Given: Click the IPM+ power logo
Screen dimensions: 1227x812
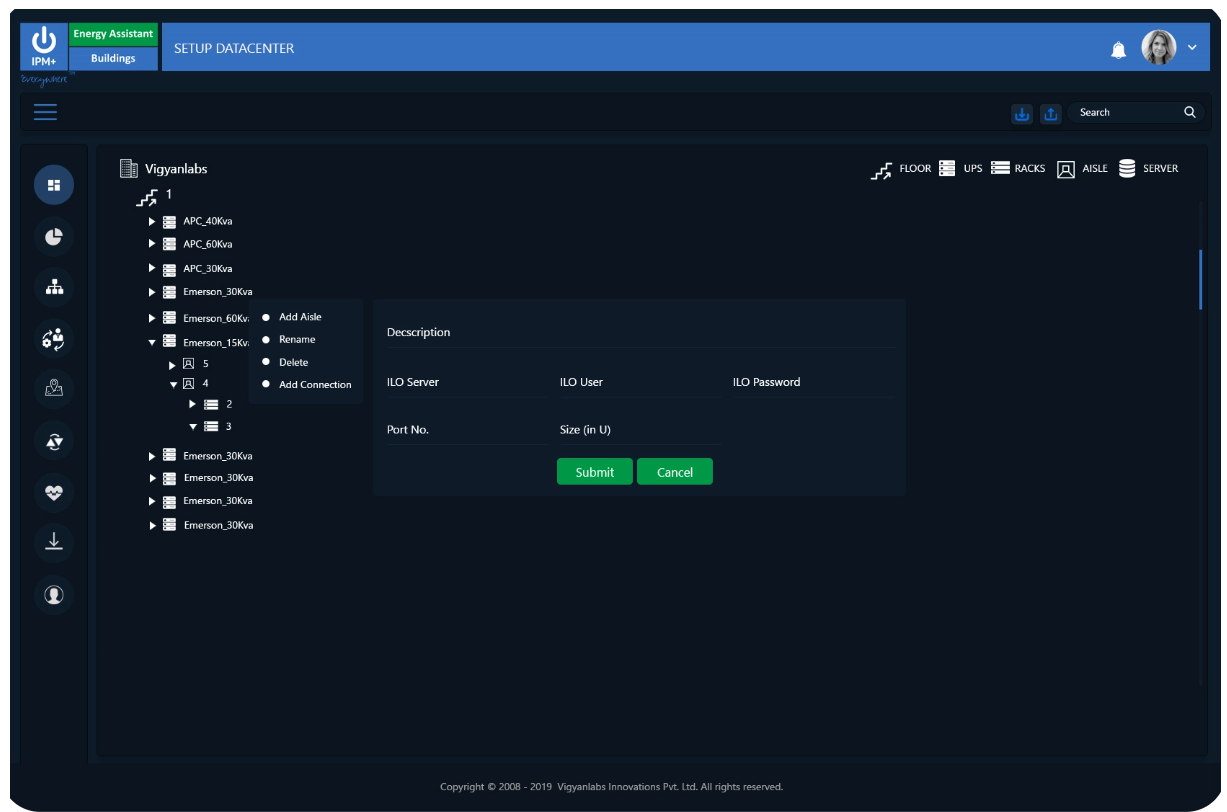Looking at the screenshot, I should [x=44, y=45].
